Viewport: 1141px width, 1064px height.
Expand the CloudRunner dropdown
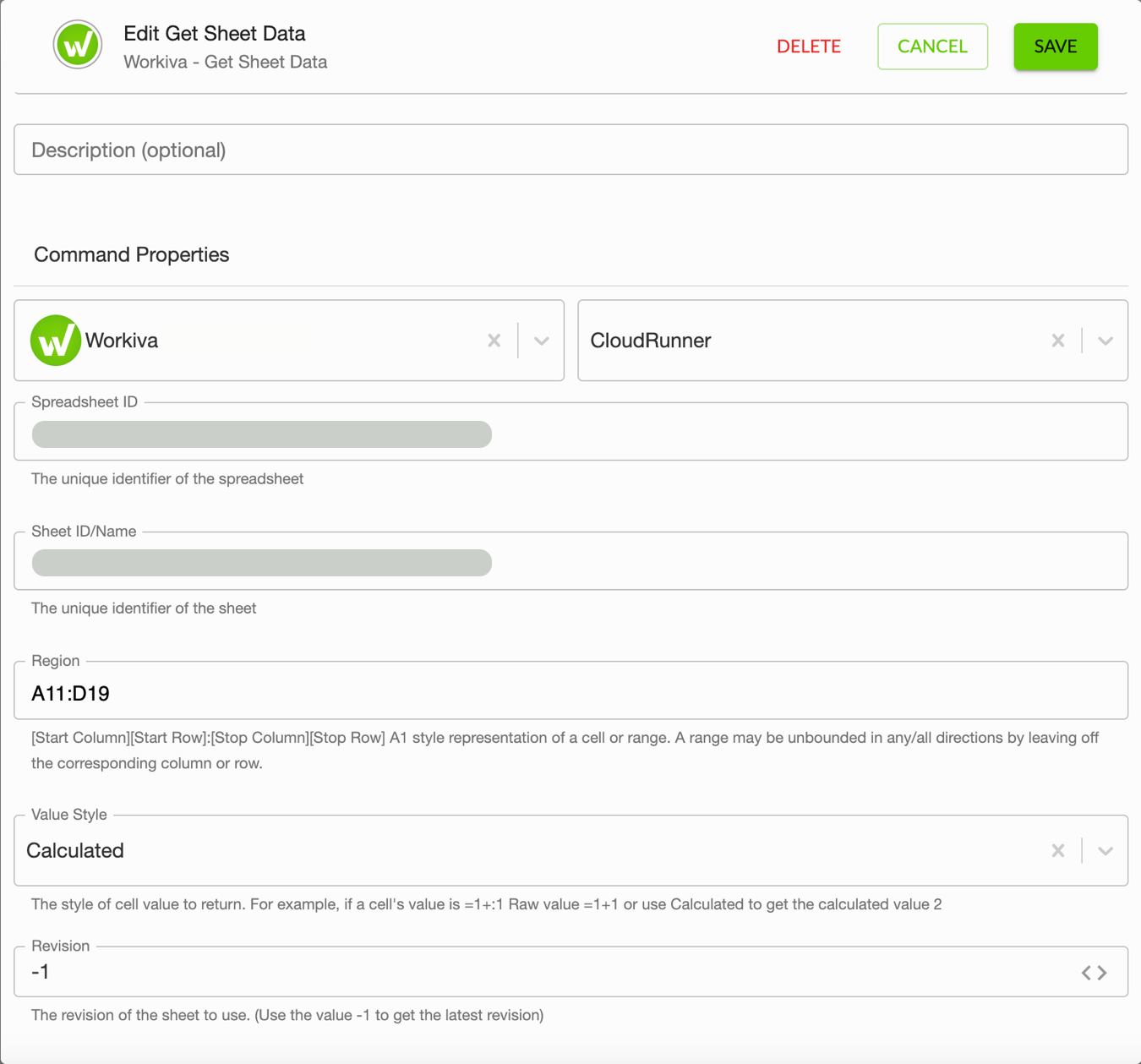[1106, 341]
